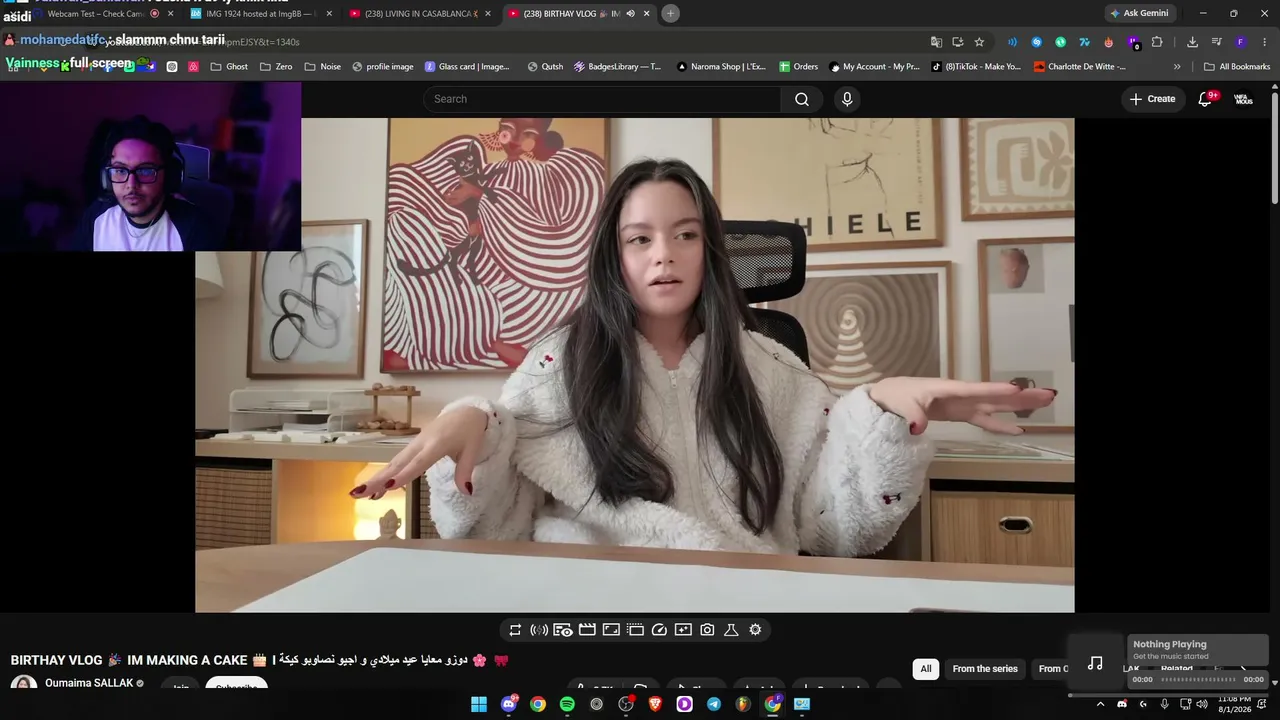
Task: Open the TikTok Make Your Day bookmark
Action: (x=976, y=67)
